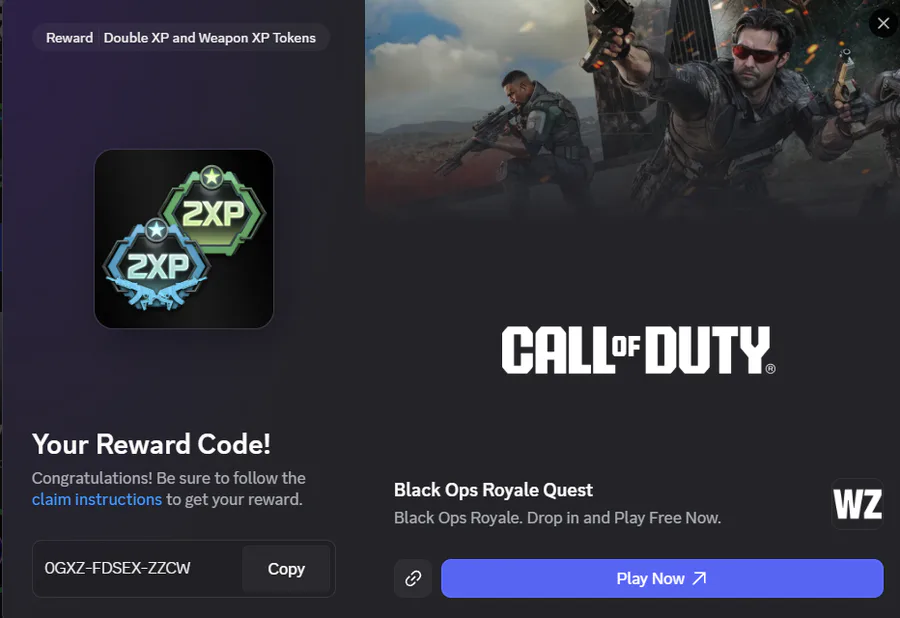
Task: Click Double XP and Weapon XP Tokens text
Action: (x=210, y=38)
